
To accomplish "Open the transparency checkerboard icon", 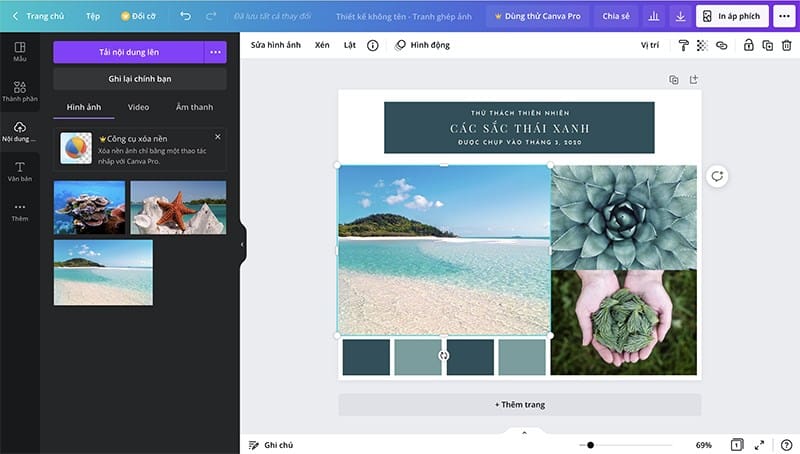I will coord(702,45).
